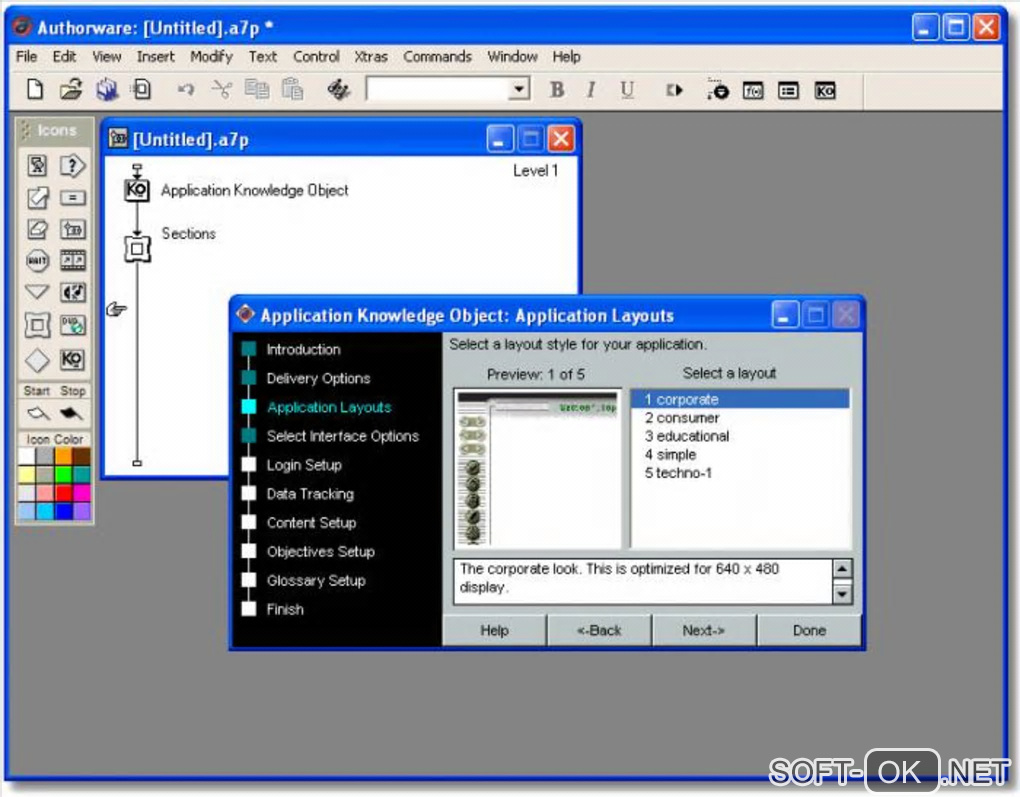1020x797 pixels.
Task: Click the Done button
Action: coord(809,630)
